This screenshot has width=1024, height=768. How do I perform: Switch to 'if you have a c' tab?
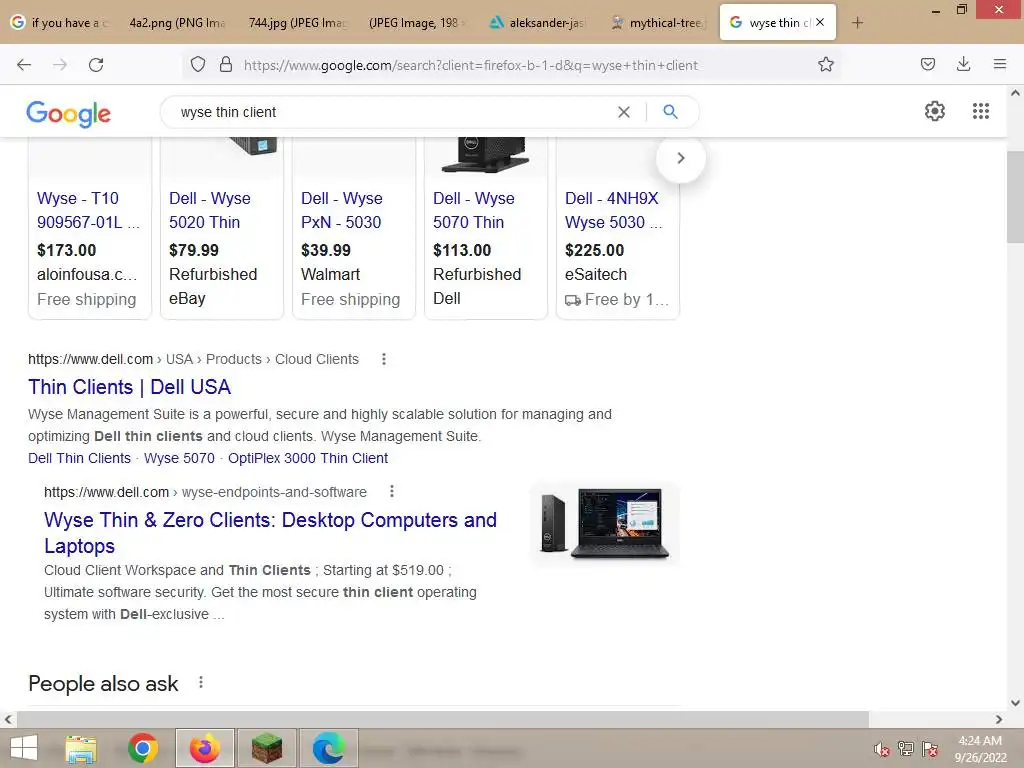click(60, 23)
